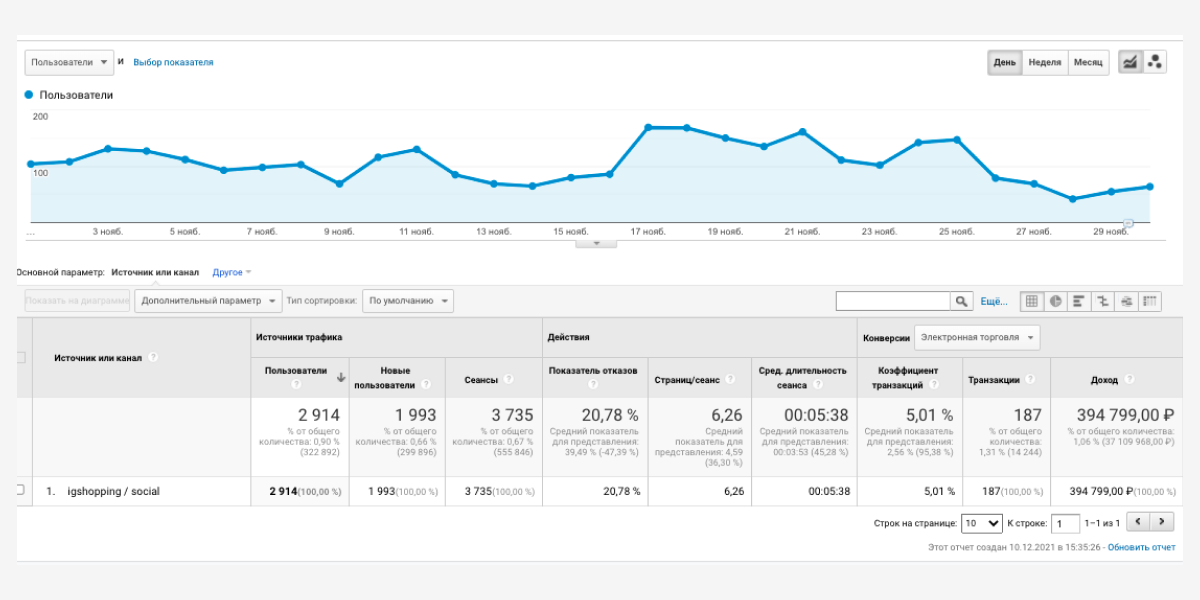Expand the Дополнительный параметр dropdown
This screenshot has width=1200, height=600.
pyautogui.click(x=208, y=301)
